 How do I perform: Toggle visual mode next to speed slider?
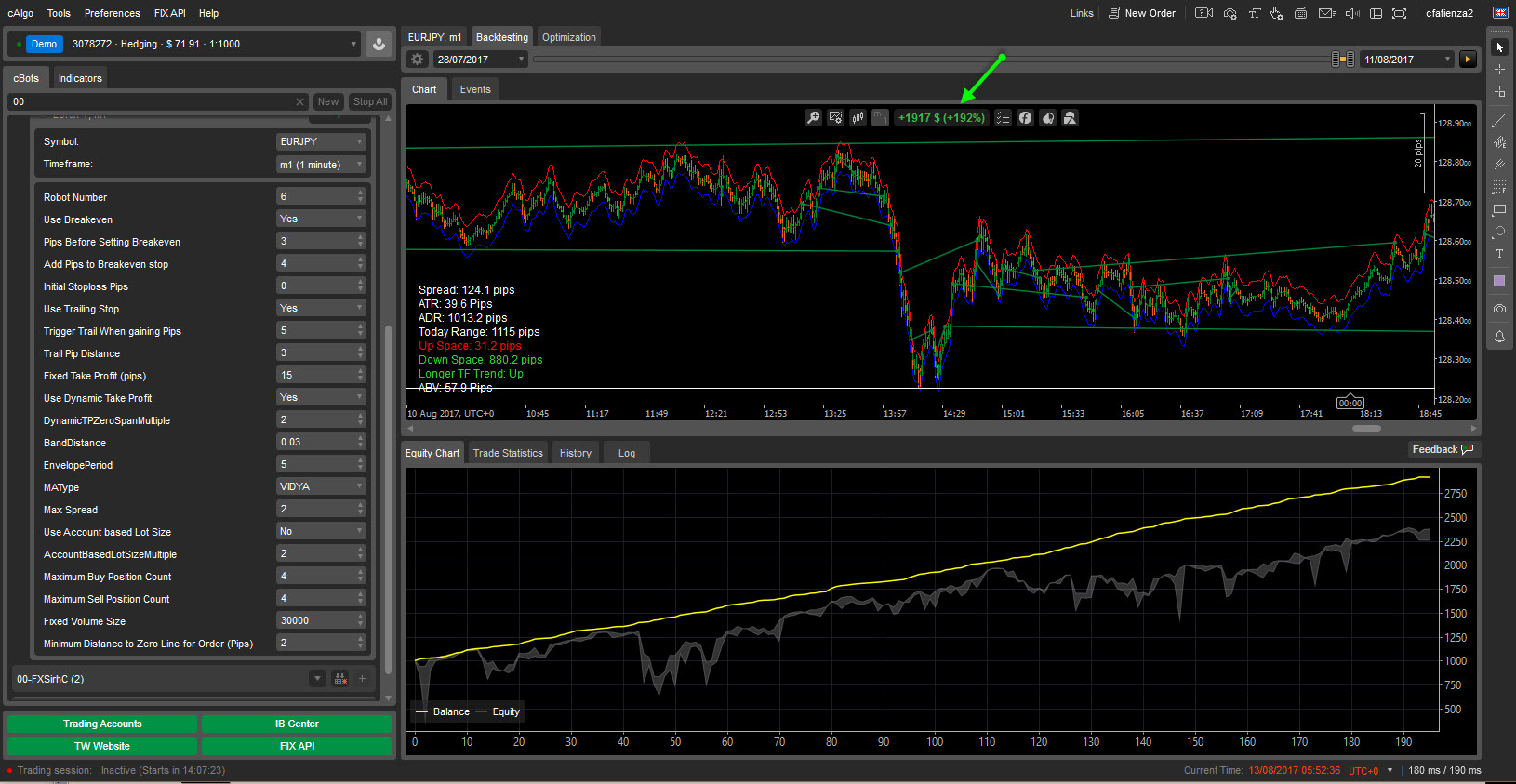tap(1342, 60)
